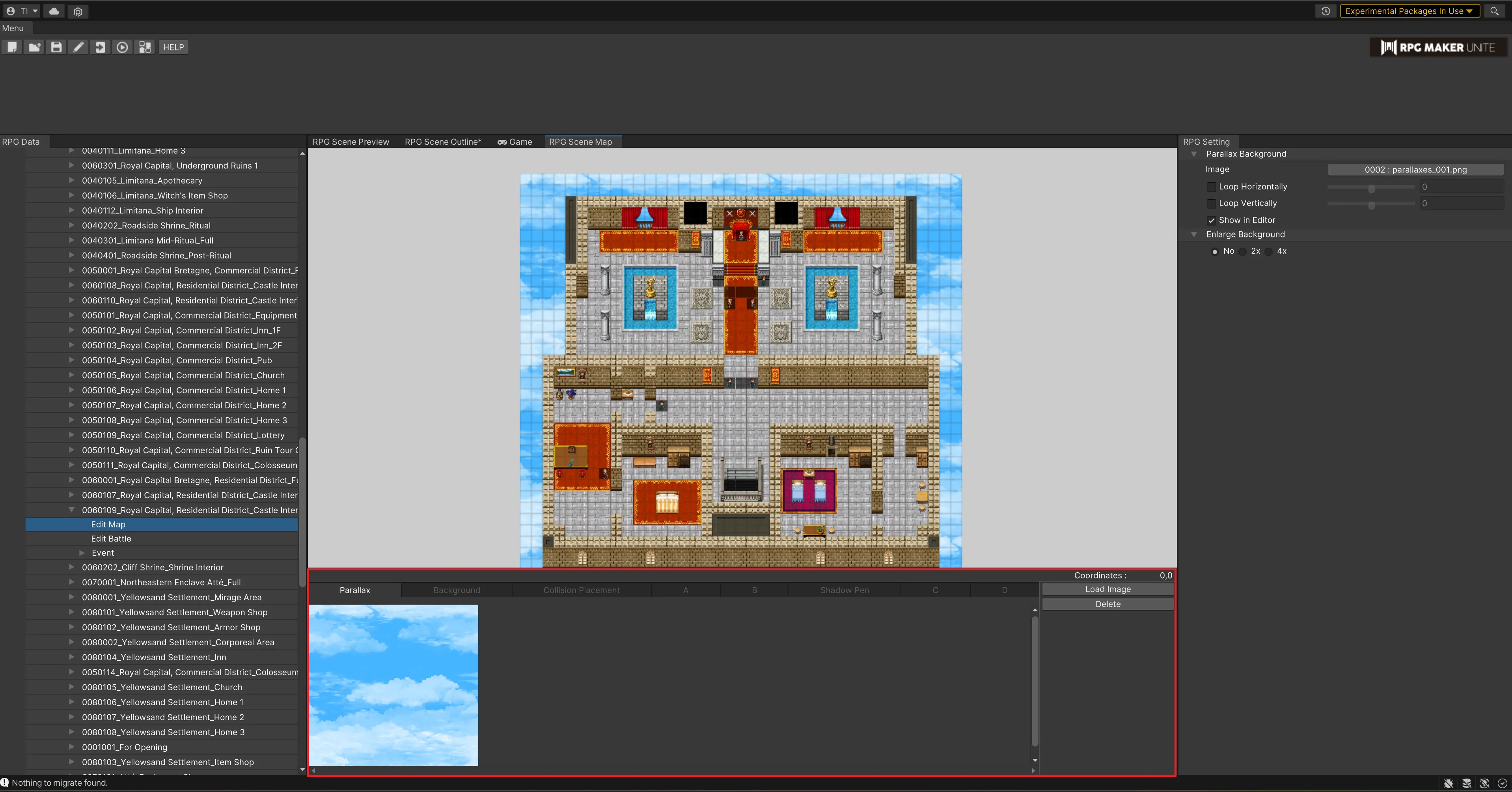Click the play test circle icon
This screenshot has height=792, width=1512.
click(x=122, y=47)
